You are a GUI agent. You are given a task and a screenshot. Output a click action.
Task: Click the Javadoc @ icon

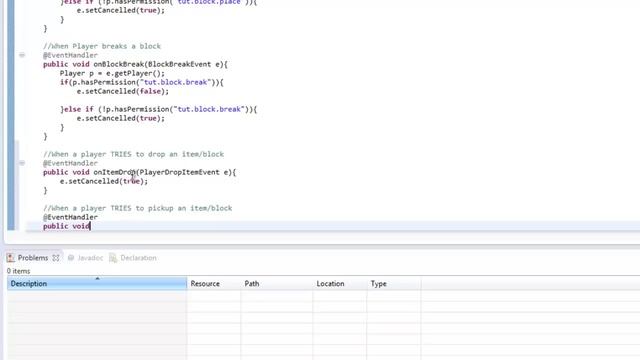coord(71,258)
